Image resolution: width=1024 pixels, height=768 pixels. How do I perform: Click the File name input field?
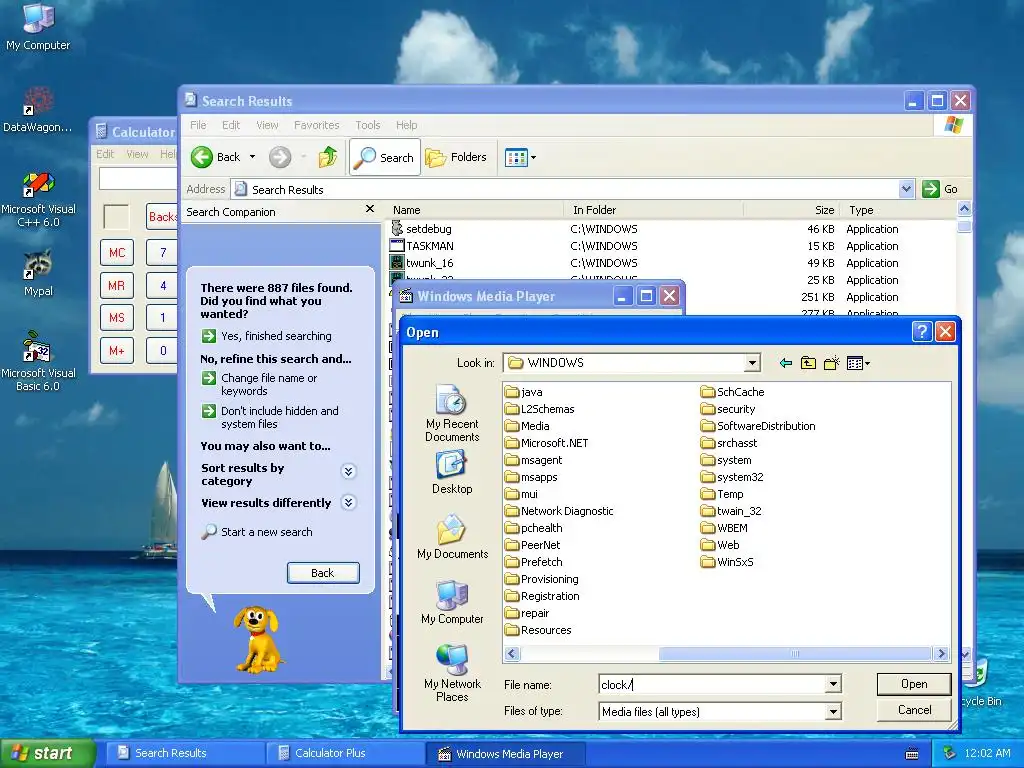pos(712,684)
